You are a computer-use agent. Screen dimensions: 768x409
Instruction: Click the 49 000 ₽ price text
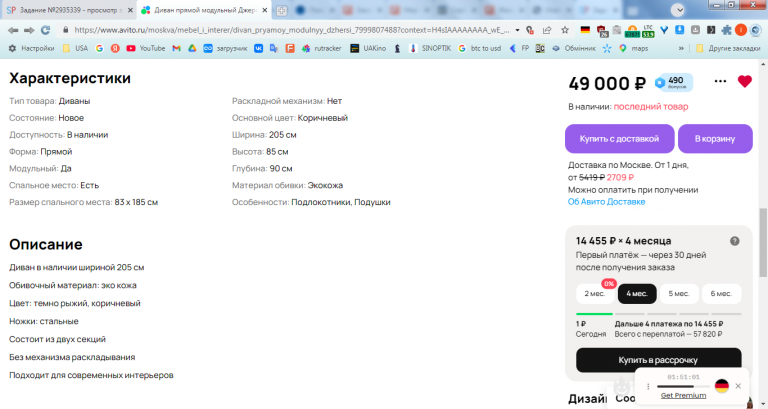point(607,83)
